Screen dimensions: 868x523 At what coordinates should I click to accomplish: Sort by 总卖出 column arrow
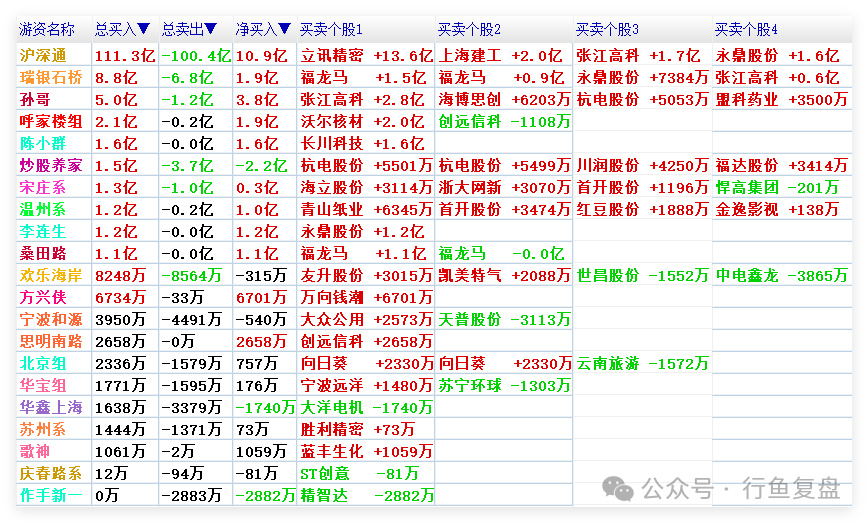pos(211,29)
